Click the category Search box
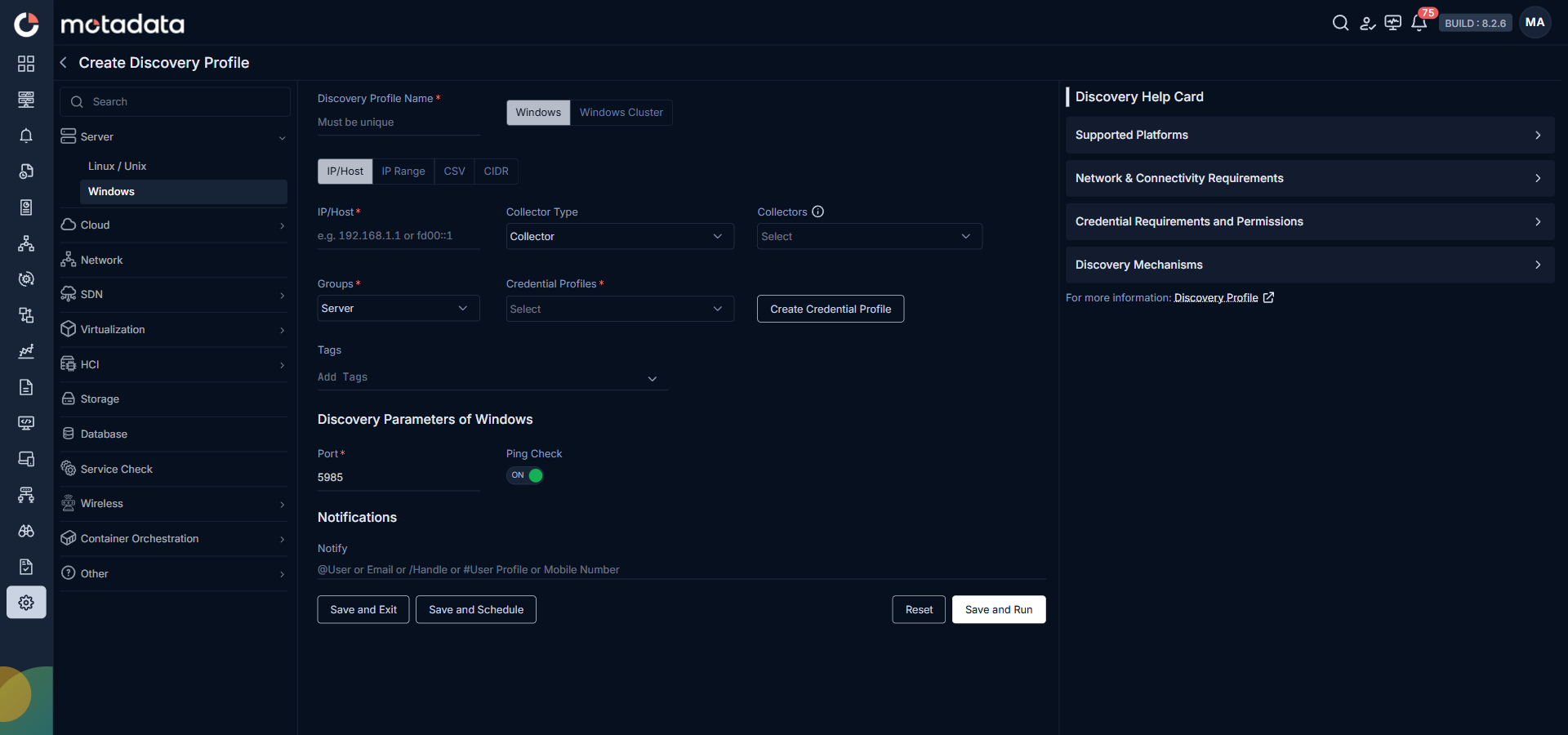The image size is (1568, 735). 175,102
